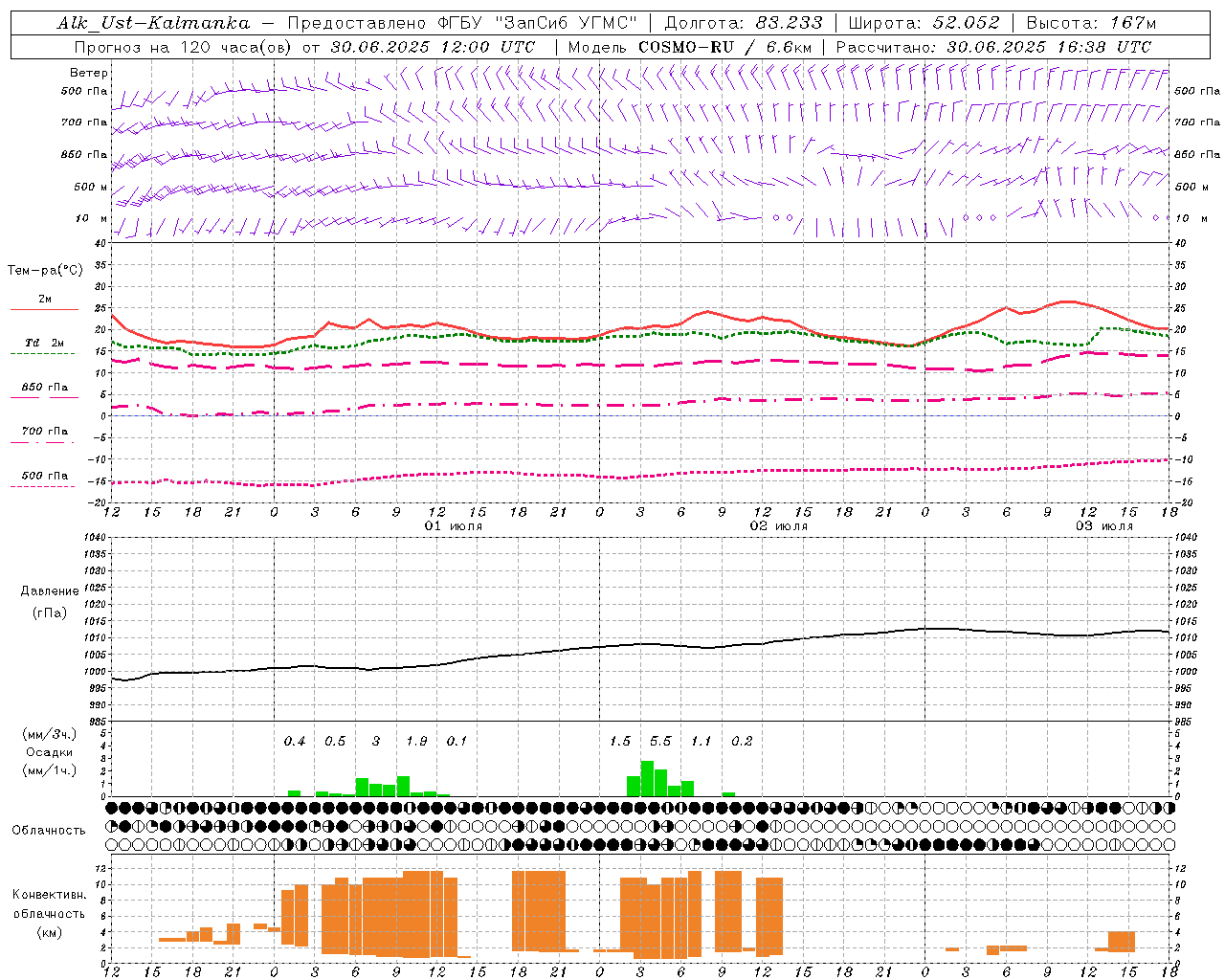Click the '5.5' three-hour precipitation value
Image resolution: width=1225 pixels, height=980 pixels.
(660, 742)
